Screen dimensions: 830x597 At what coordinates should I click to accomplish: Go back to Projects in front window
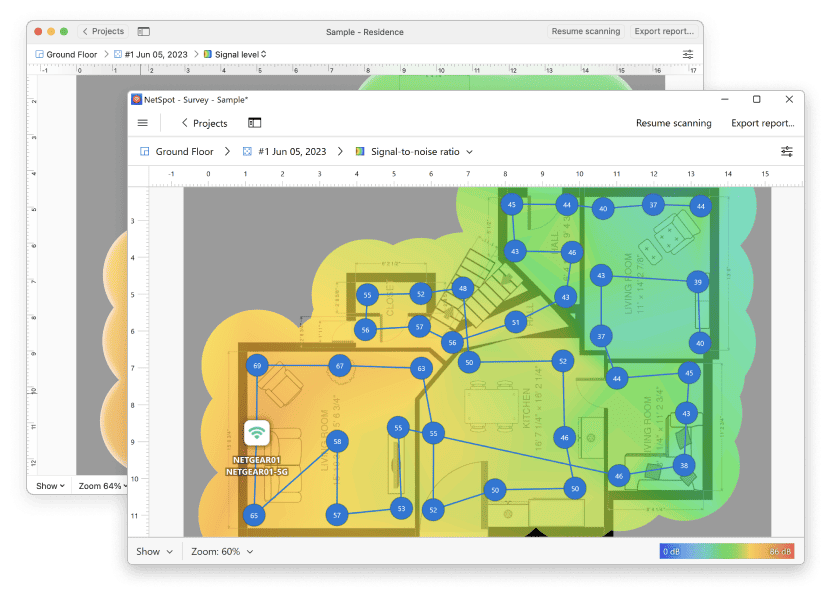[204, 123]
